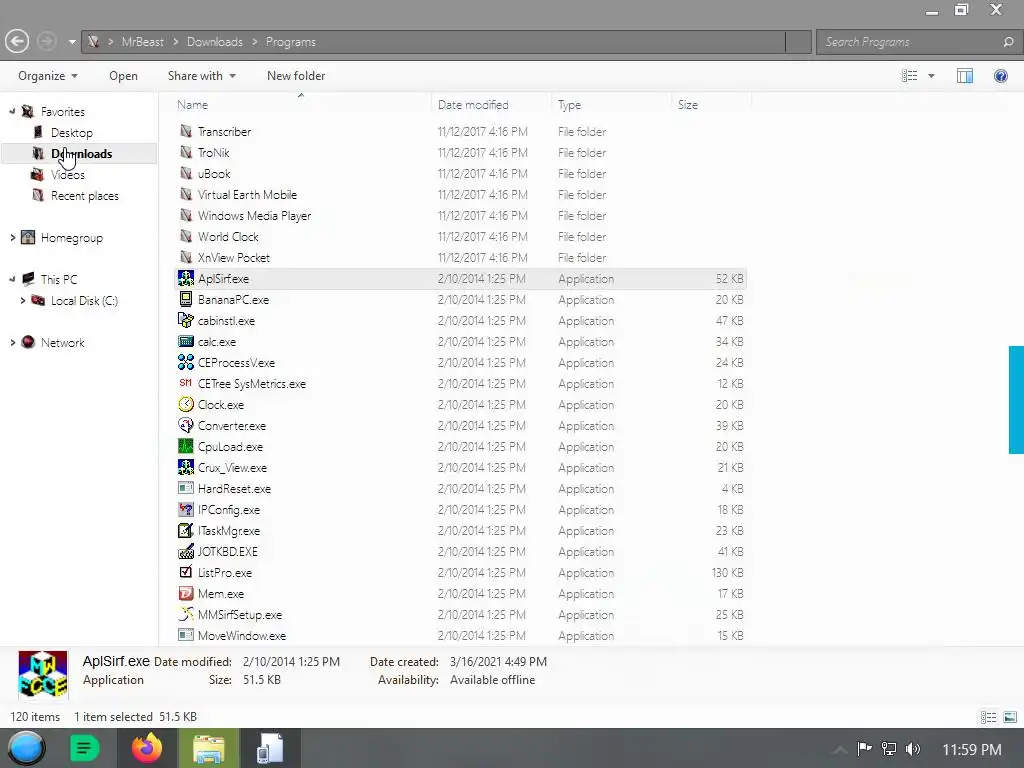Screen dimensions: 1024x768
Task: Switch to large icons view in status bar
Action: [1010, 717]
